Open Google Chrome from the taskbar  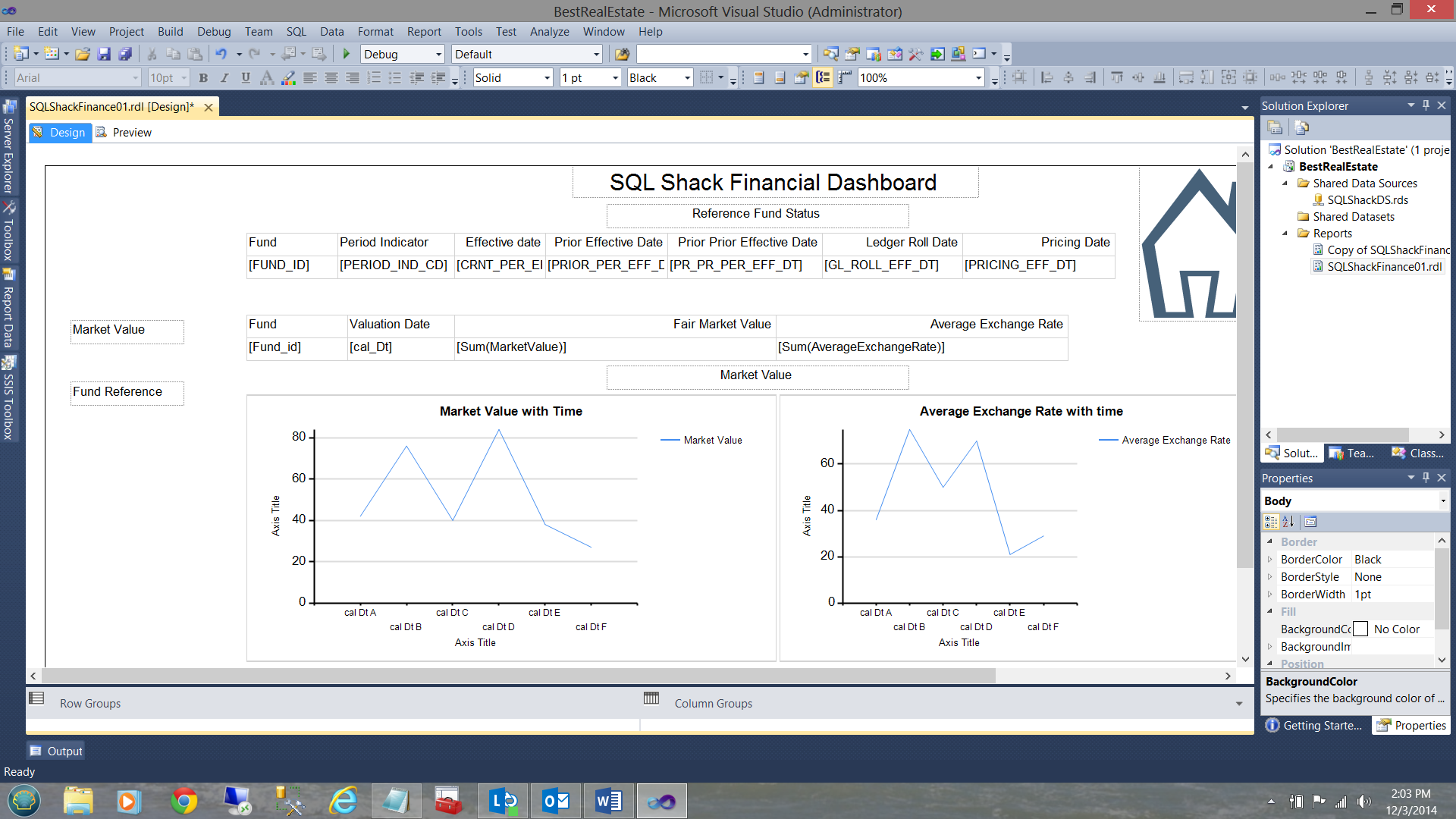click(x=184, y=801)
